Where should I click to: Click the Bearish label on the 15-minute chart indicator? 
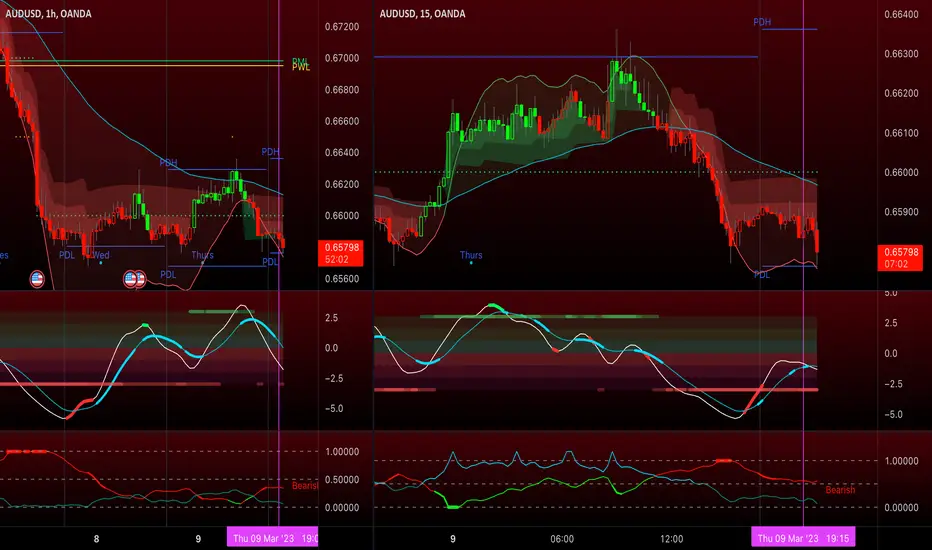840,490
